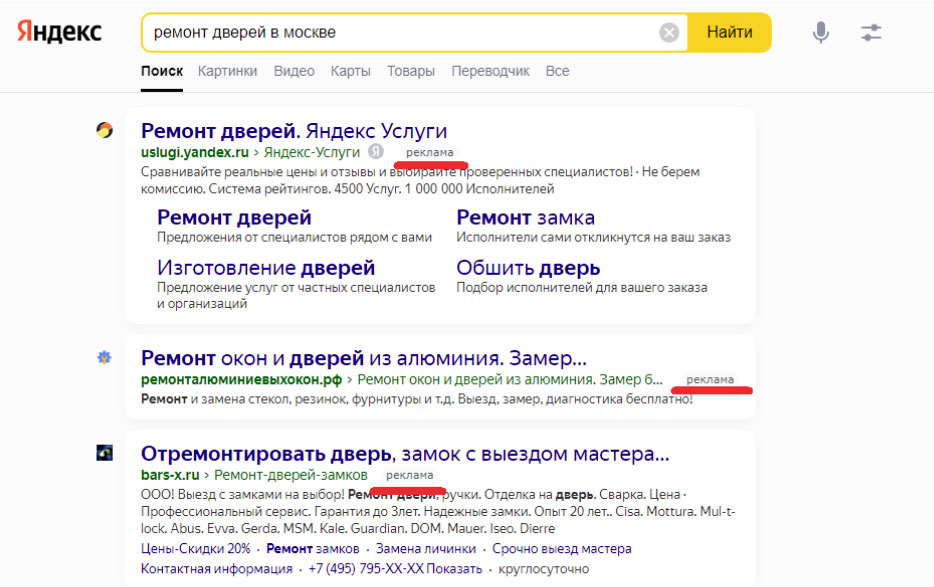934x587 pixels.
Task: Open the 'Замена личинки' link
Action: pyautogui.click(x=426, y=548)
